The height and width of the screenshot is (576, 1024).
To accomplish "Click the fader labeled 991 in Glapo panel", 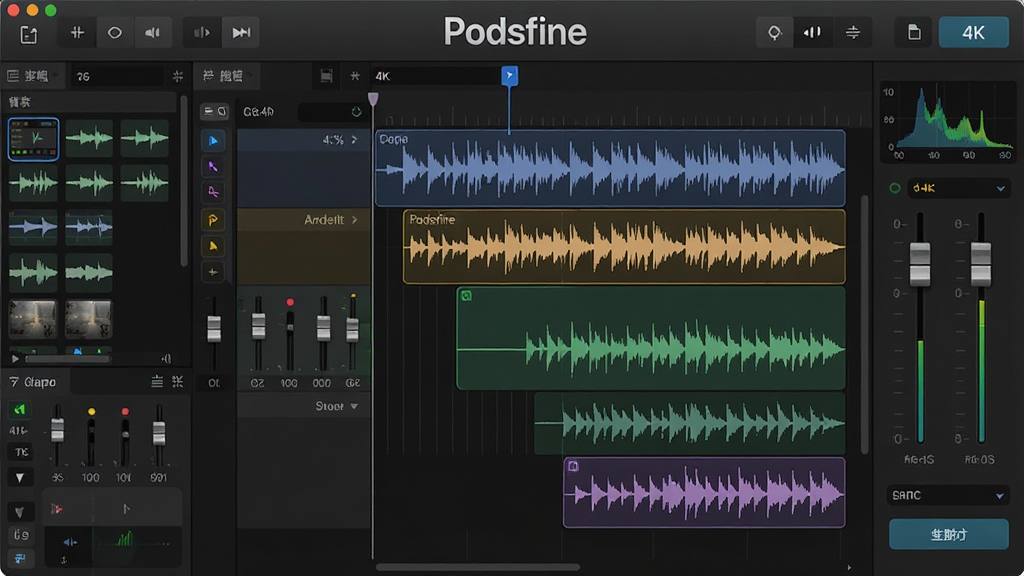I will tap(159, 432).
